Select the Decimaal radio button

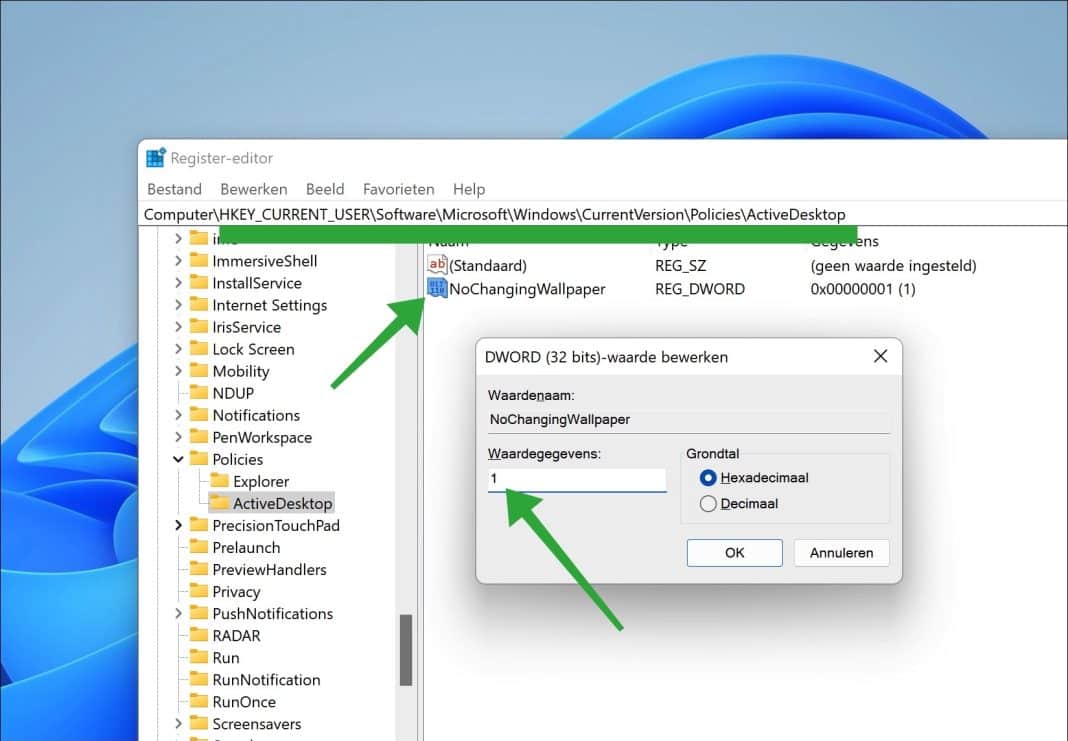(710, 503)
